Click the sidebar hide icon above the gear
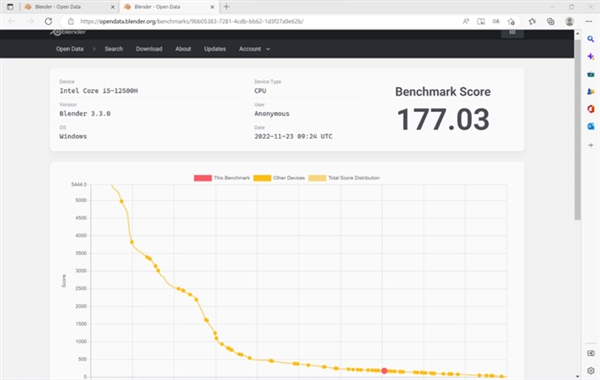Image resolution: width=600 pixels, height=380 pixels. click(x=591, y=353)
